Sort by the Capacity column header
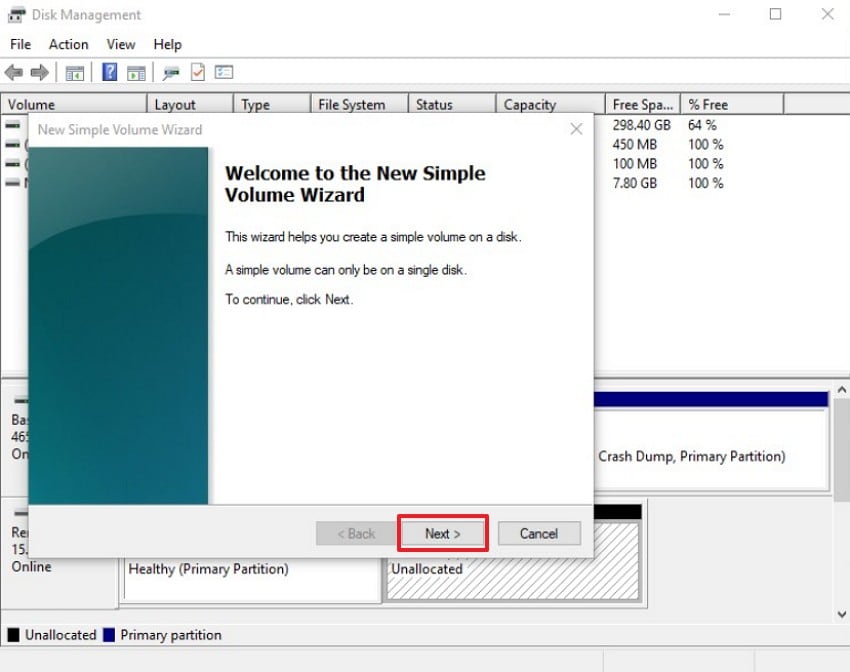Screen dimensions: 850x672 point(551,104)
